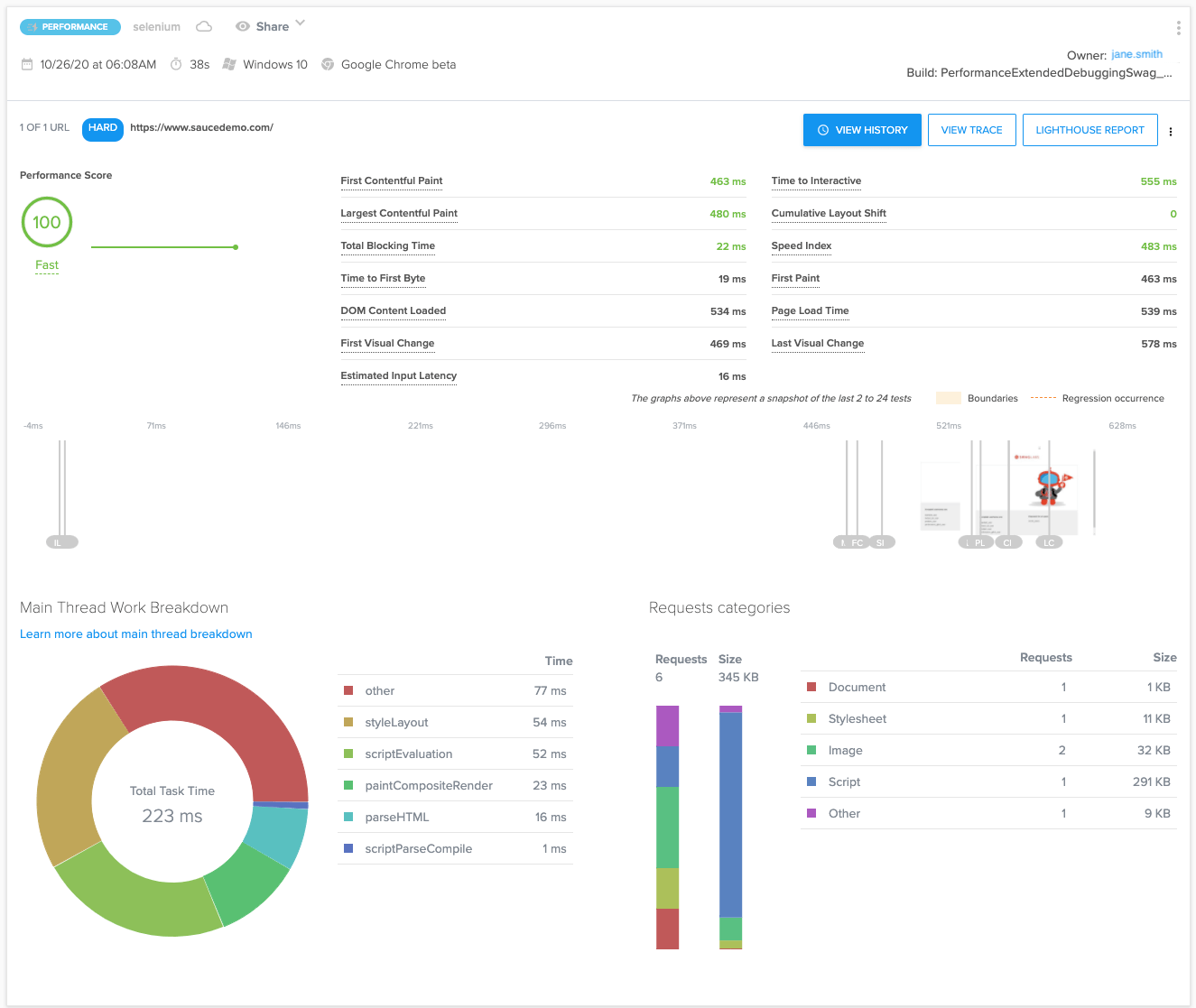Open the View Trace button
The width and height of the screenshot is (1196, 1008).
(971, 130)
